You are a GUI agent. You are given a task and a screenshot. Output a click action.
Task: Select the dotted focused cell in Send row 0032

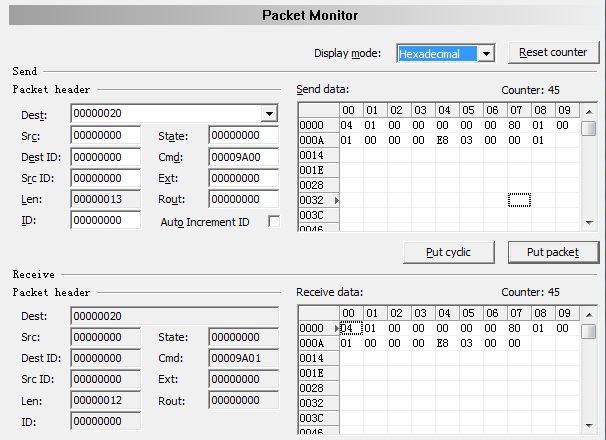pyautogui.click(x=519, y=200)
